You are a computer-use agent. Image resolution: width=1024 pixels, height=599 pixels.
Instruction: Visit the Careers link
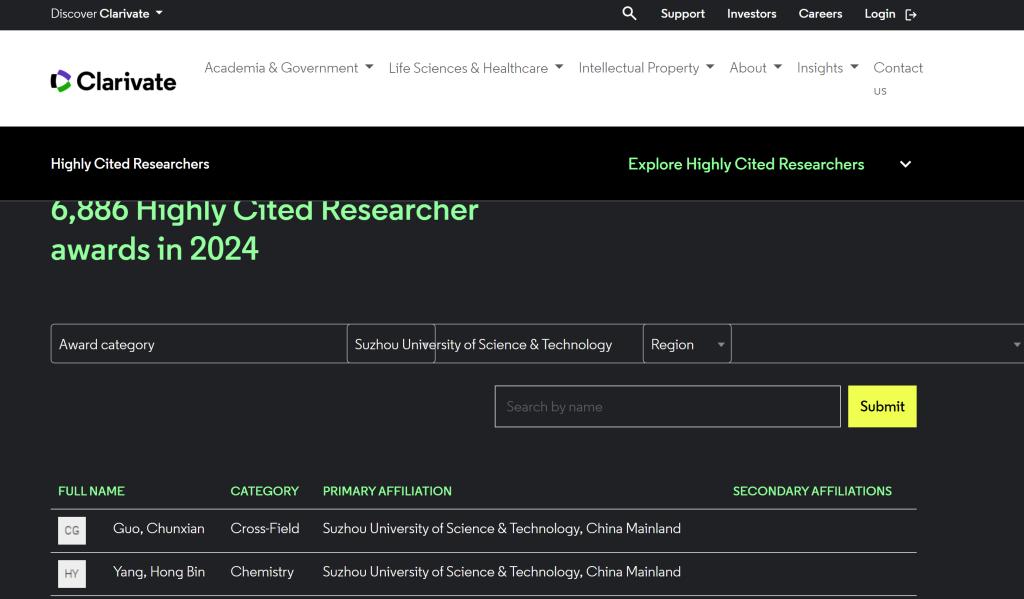pyautogui.click(x=820, y=14)
